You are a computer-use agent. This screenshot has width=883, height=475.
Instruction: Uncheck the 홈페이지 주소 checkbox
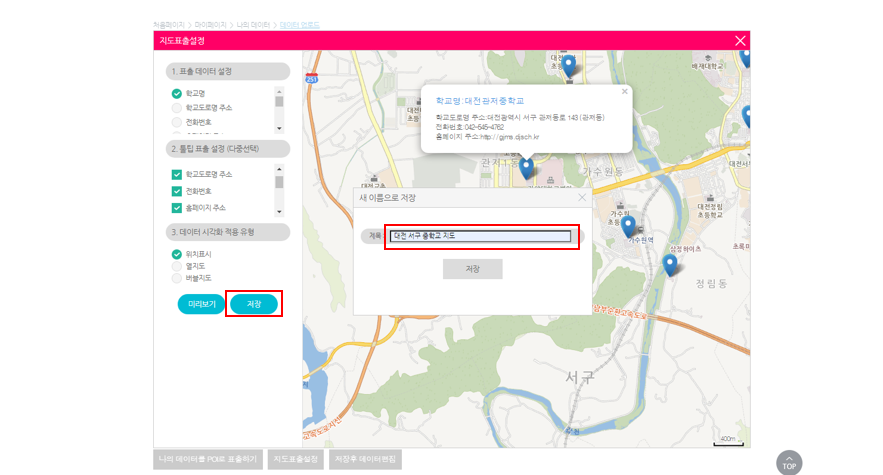(177, 208)
